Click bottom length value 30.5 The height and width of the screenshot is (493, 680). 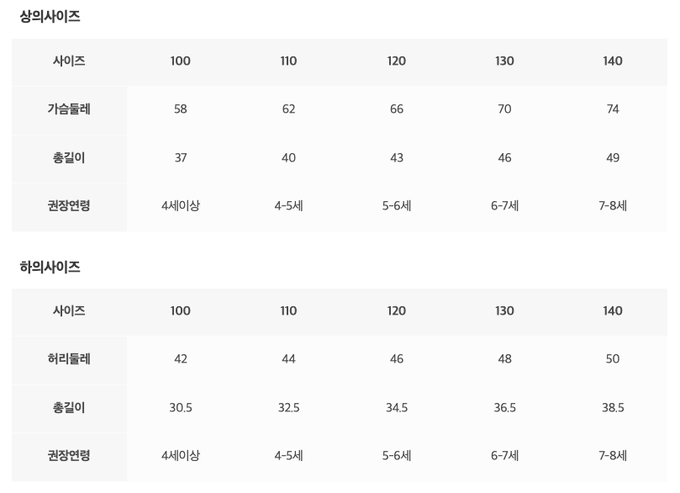tap(180, 407)
